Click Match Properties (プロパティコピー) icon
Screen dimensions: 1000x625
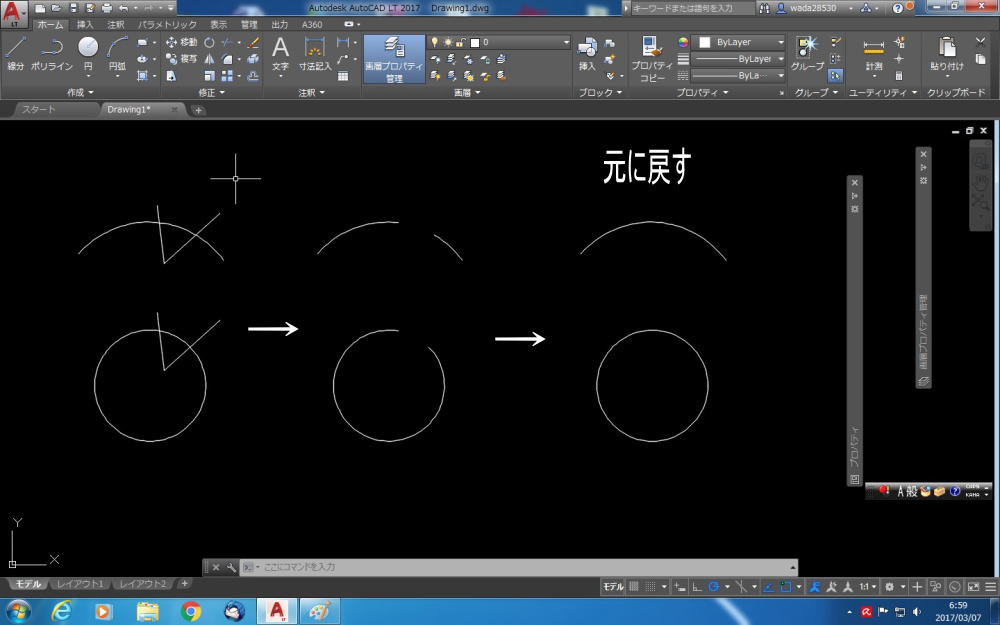click(x=652, y=59)
